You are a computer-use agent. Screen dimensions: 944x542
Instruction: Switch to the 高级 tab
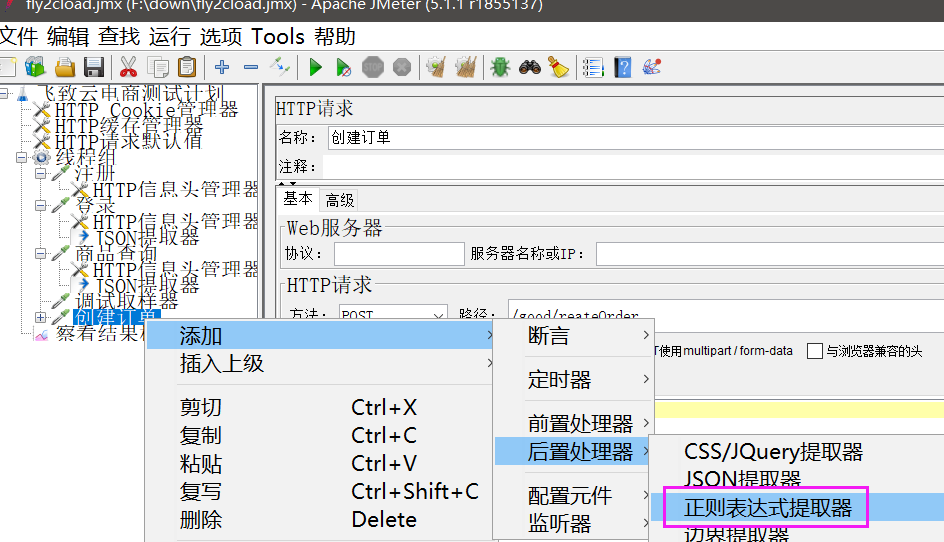[339, 200]
